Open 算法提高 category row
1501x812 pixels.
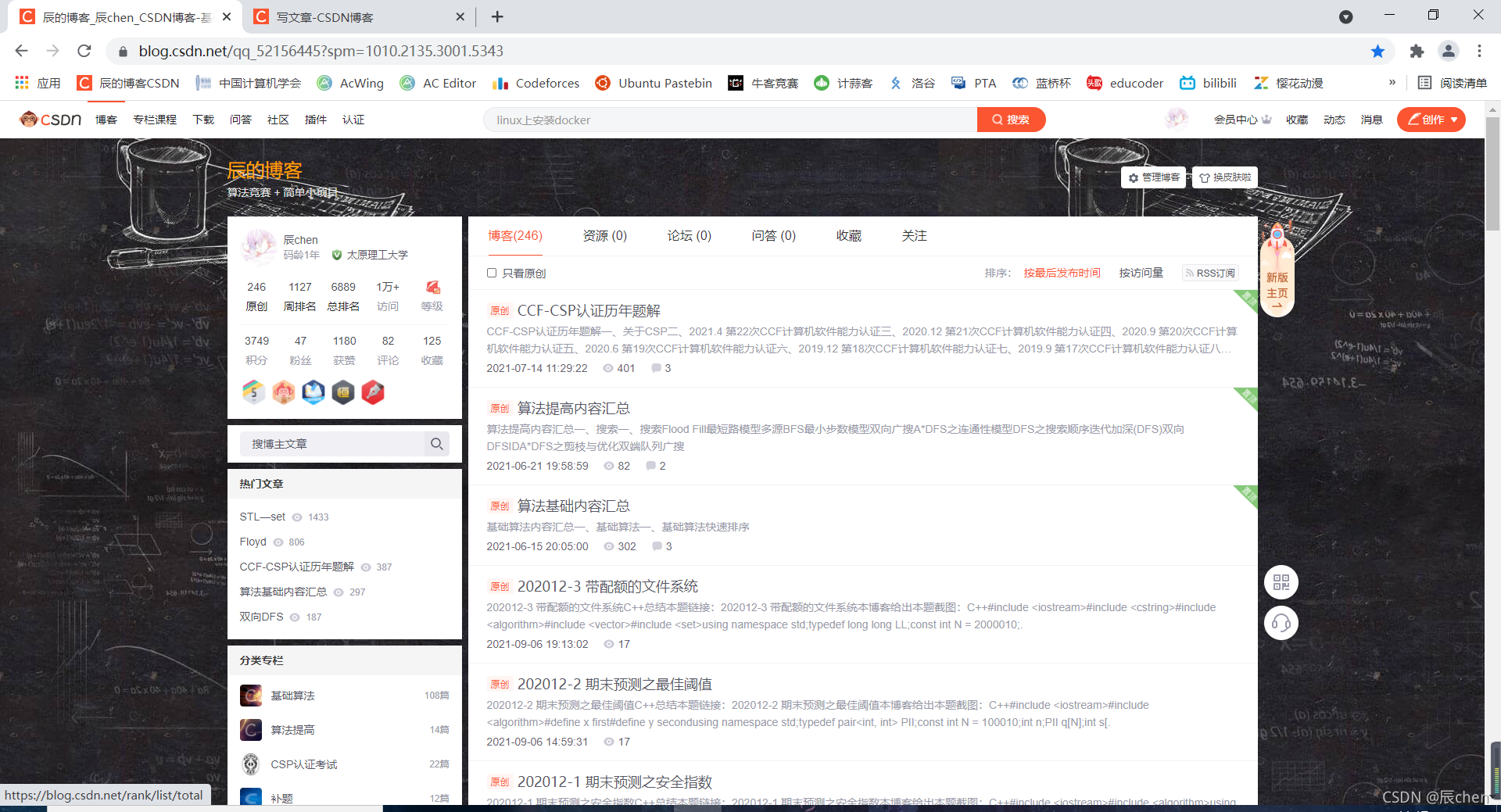pyautogui.click(x=345, y=730)
